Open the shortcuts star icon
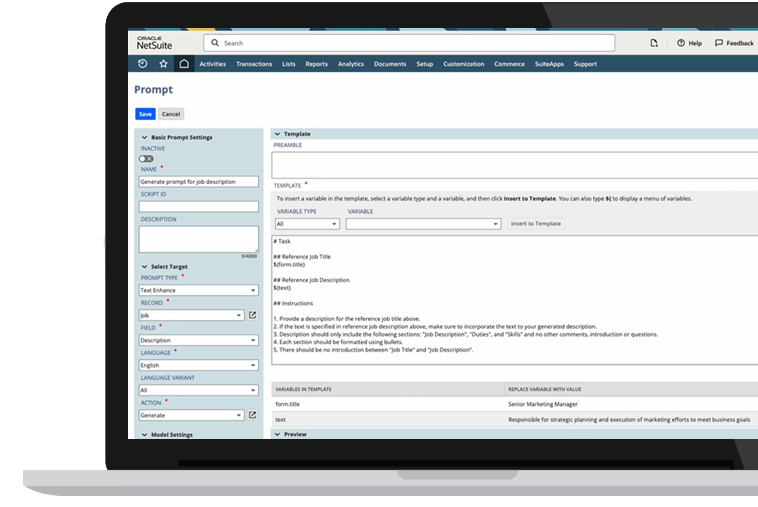This screenshot has width=758, height=507. pos(163,64)
